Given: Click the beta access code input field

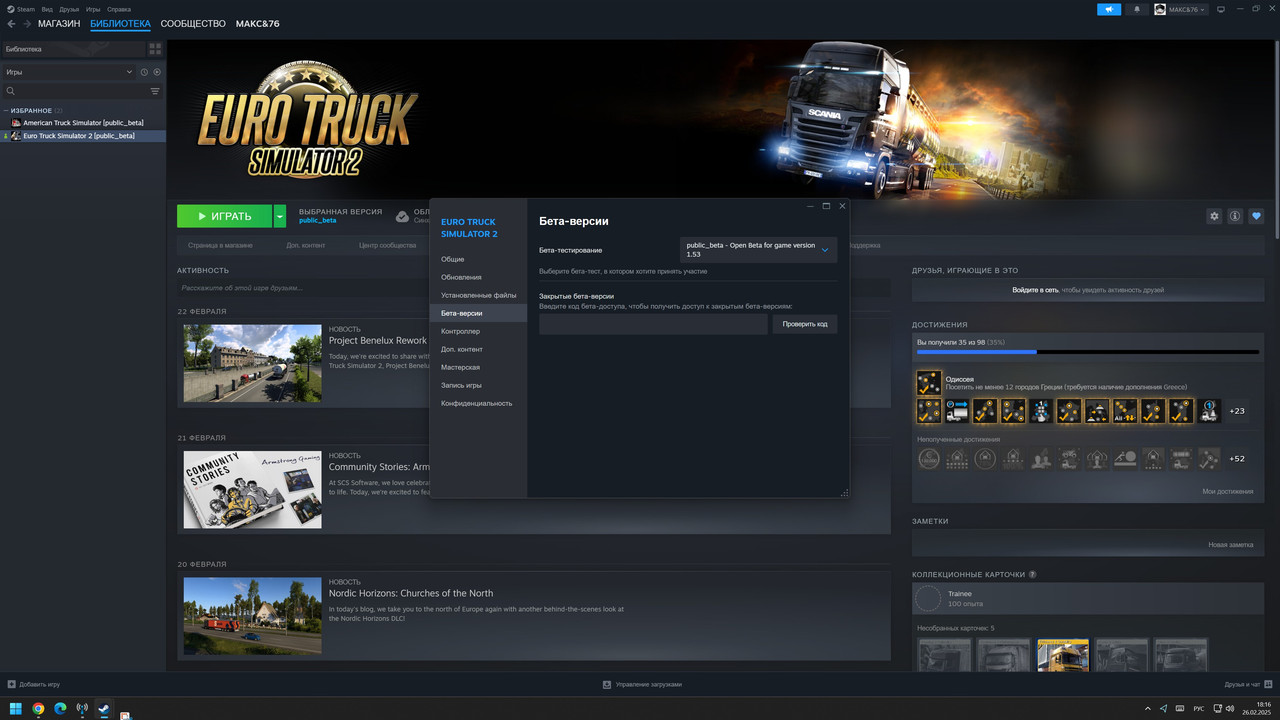Looking at the screenshot, I should coord(653,324).
